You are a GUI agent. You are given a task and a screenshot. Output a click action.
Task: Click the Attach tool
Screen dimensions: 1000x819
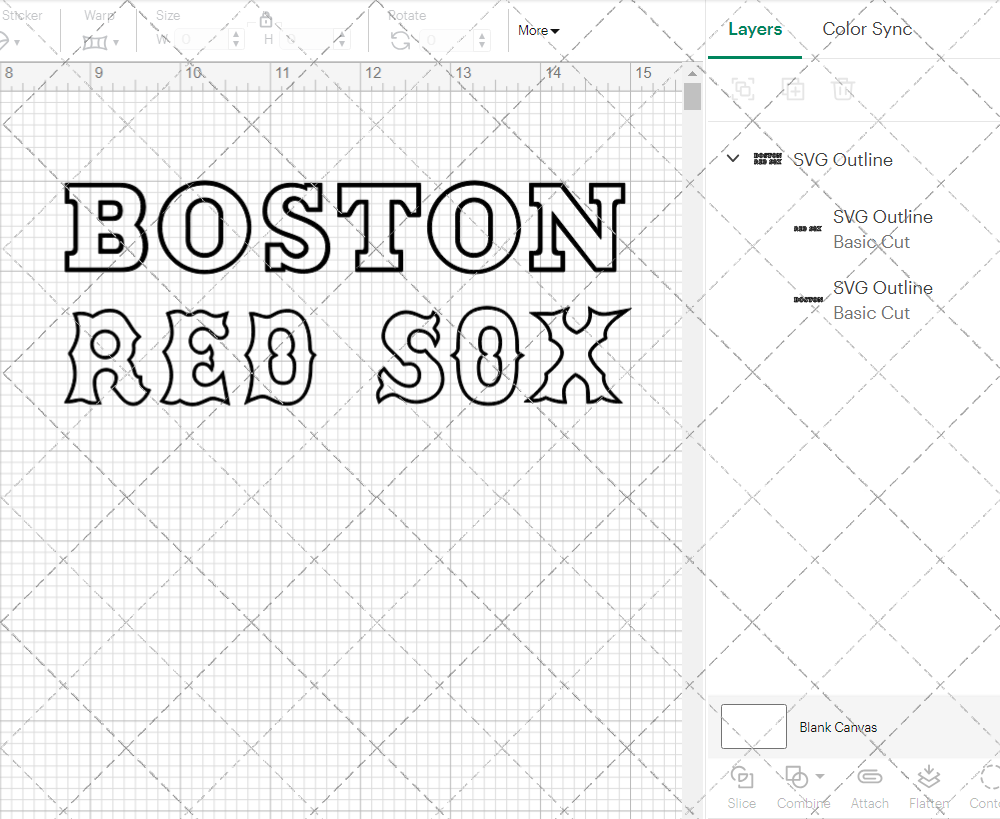(869, 788)
